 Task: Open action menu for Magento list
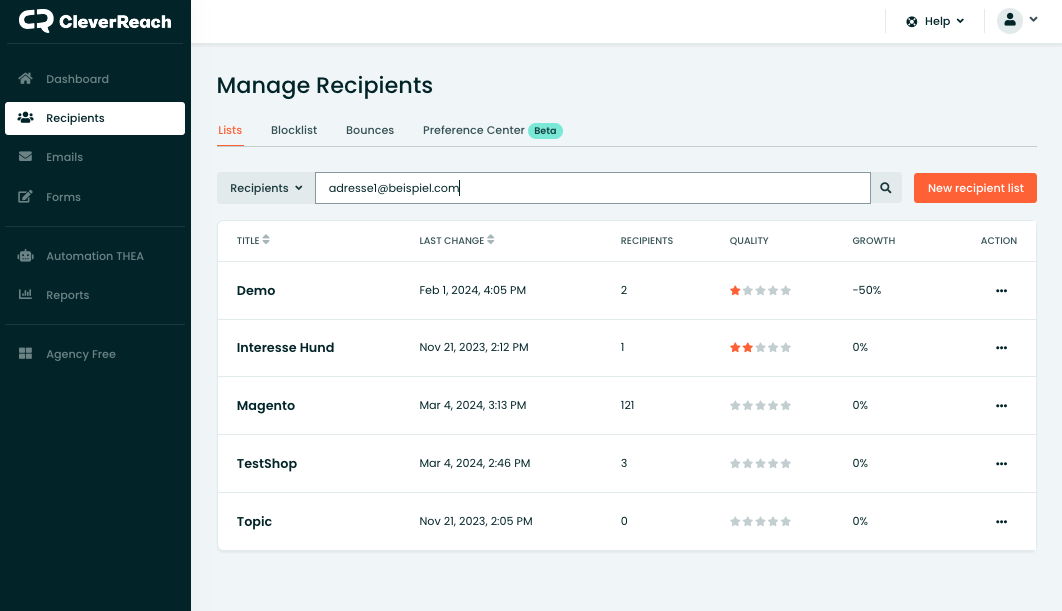(1001, 406)
